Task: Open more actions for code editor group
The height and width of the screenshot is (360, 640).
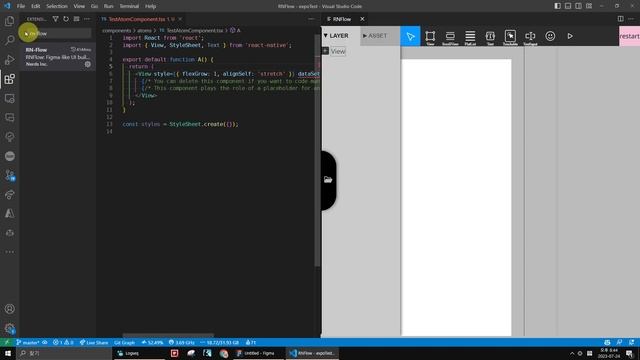Action: [311, 19]
